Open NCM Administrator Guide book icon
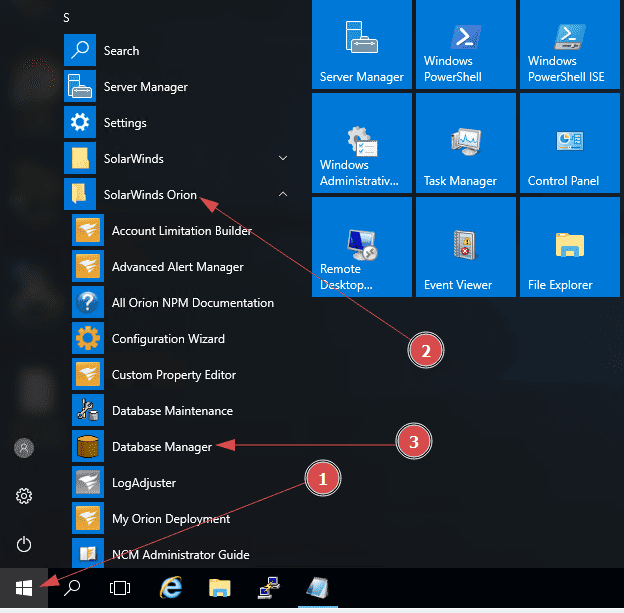The width and height of the screenshot is (624, 613). coord(88,553)
